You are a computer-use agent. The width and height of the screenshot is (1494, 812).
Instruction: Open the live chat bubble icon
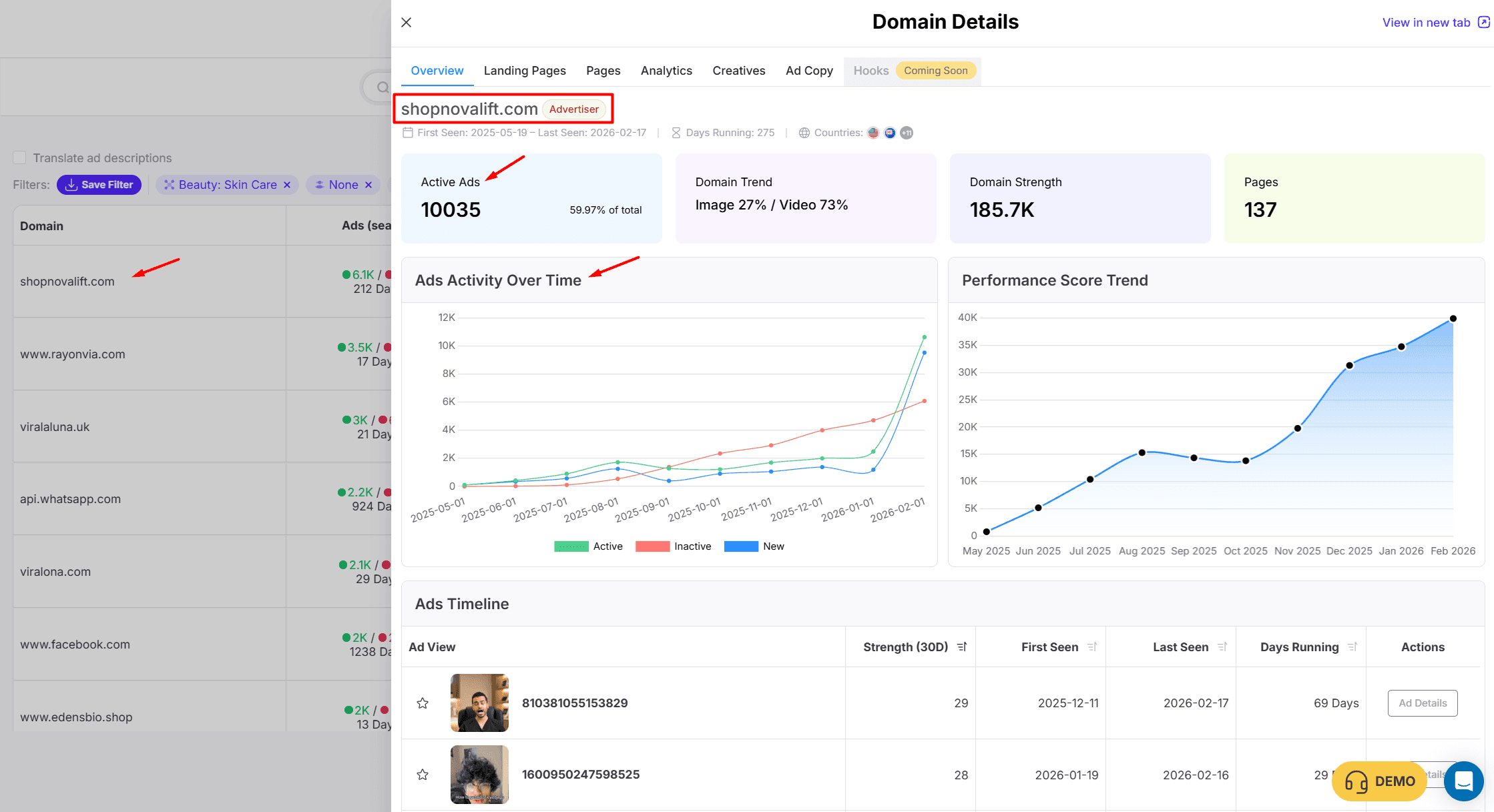1463,781
